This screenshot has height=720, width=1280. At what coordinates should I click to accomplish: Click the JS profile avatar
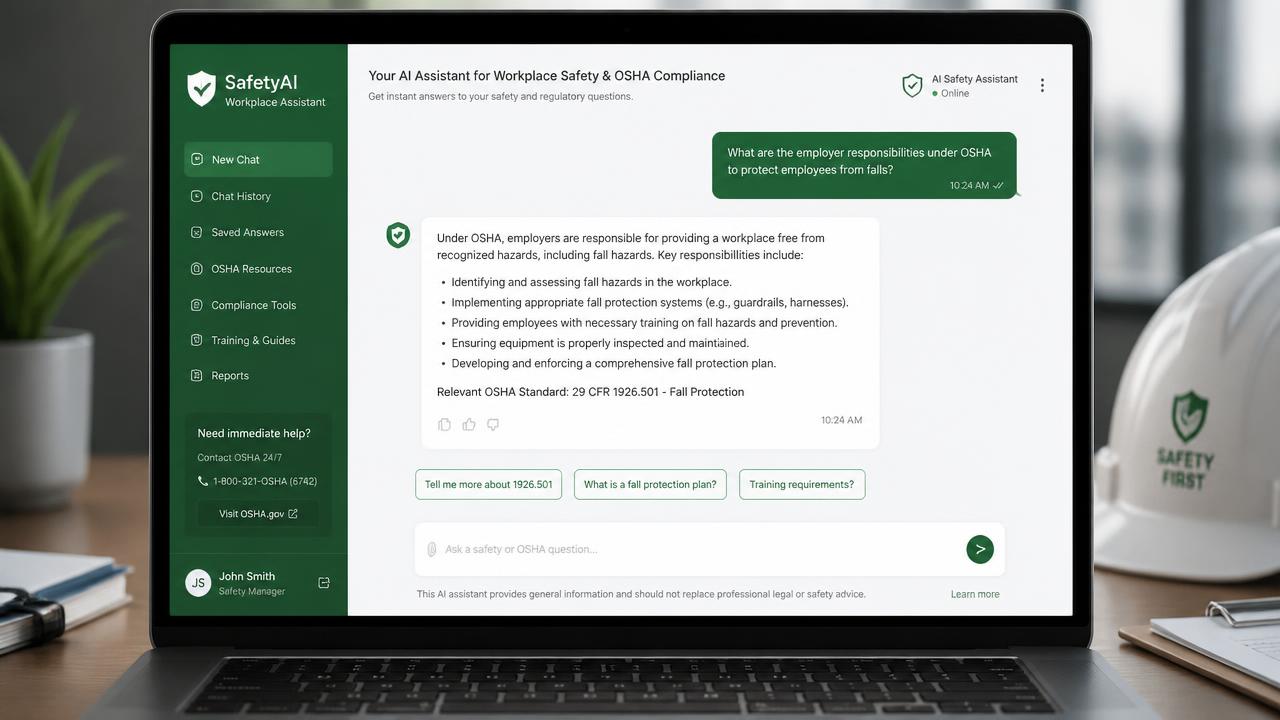(198, 583)
